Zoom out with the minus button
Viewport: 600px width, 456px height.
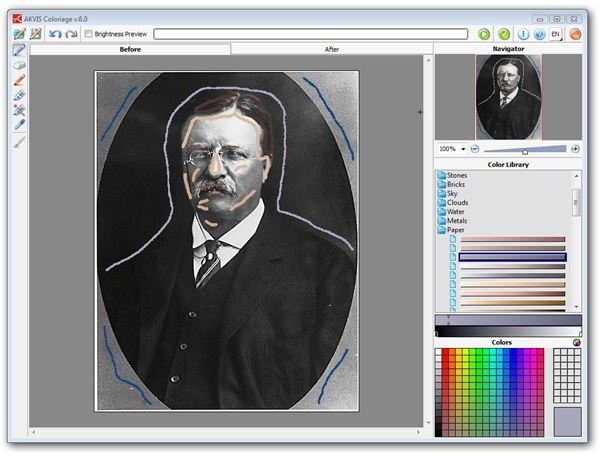click(474, 149)
